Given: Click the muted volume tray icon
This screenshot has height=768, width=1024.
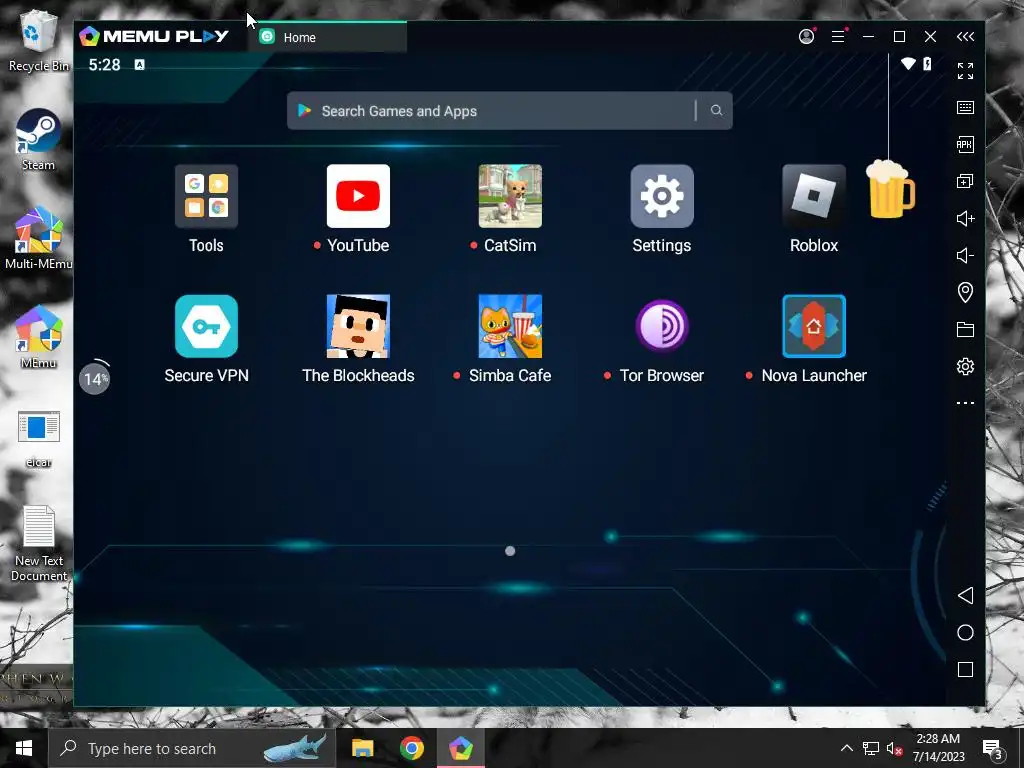Looking at the screenshot, I should point(894,748).
